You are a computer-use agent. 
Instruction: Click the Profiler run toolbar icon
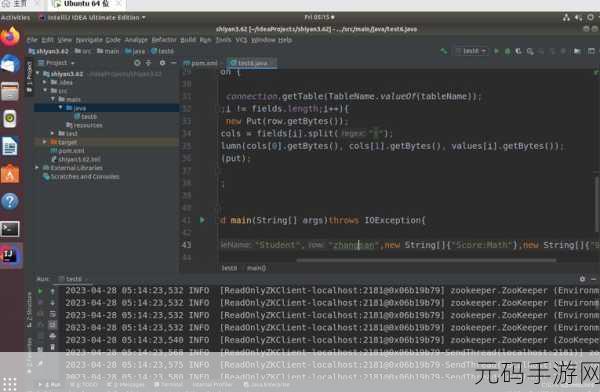(x=530, y=51)
